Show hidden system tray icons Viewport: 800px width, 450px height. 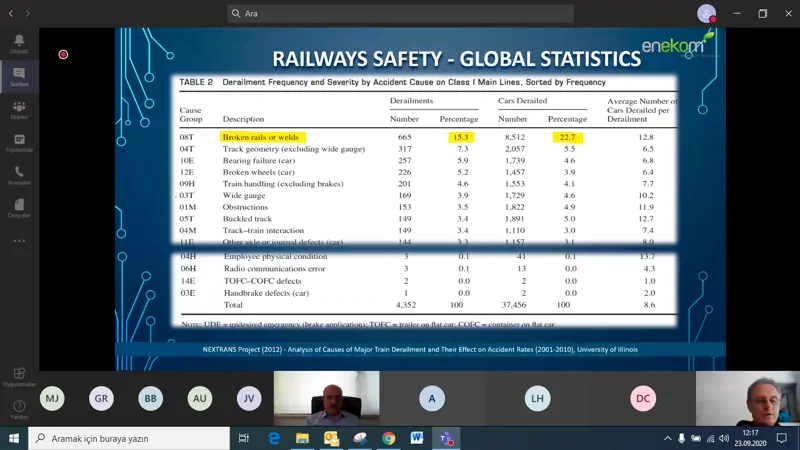point(667,438)
